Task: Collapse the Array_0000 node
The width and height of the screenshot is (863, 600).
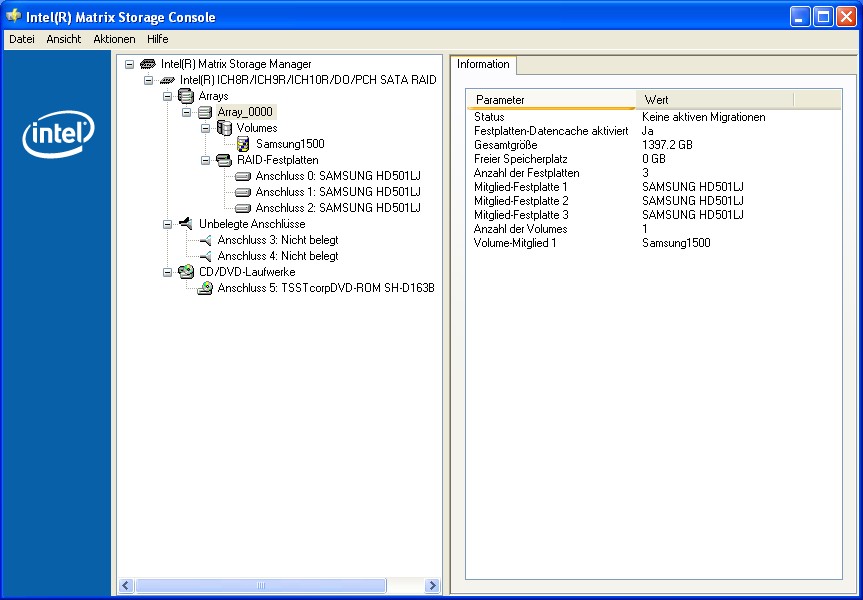Action: pos(186,112)
